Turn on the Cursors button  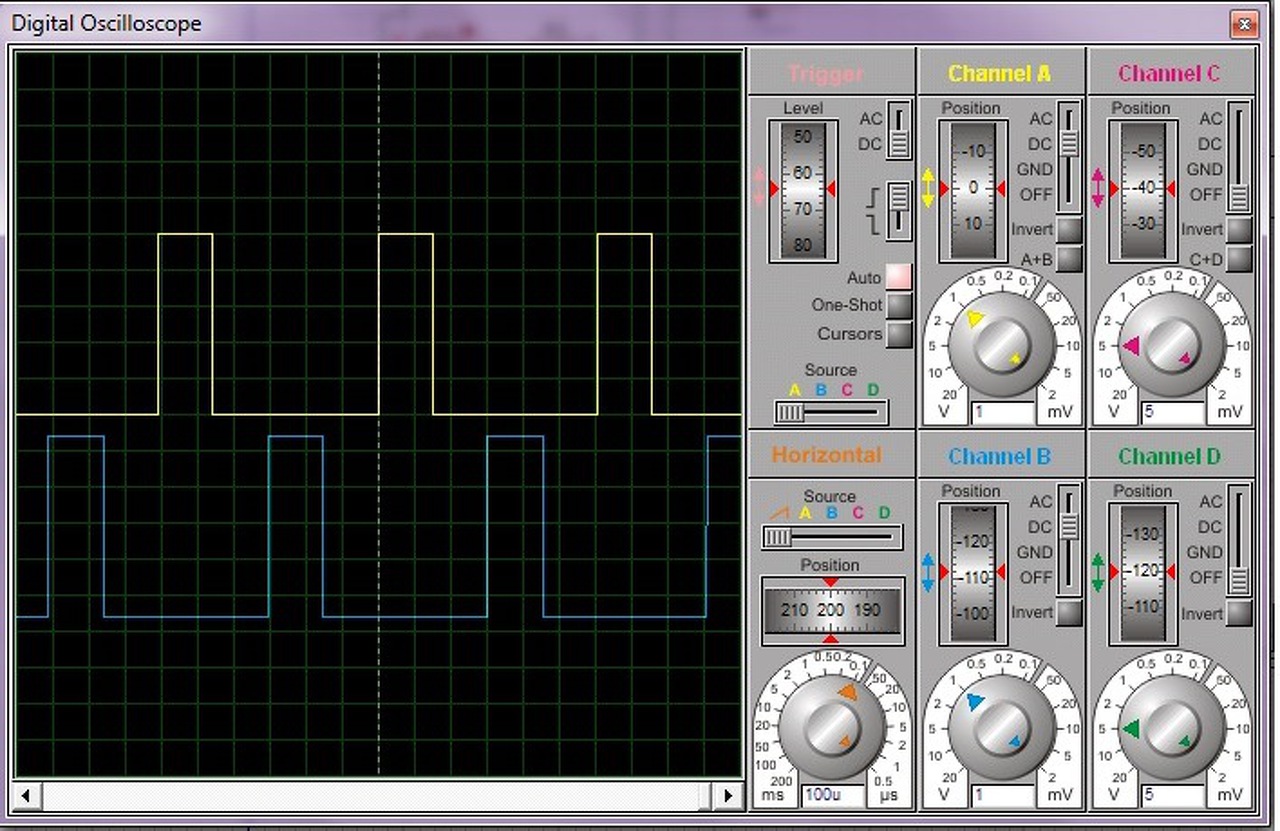898,334
